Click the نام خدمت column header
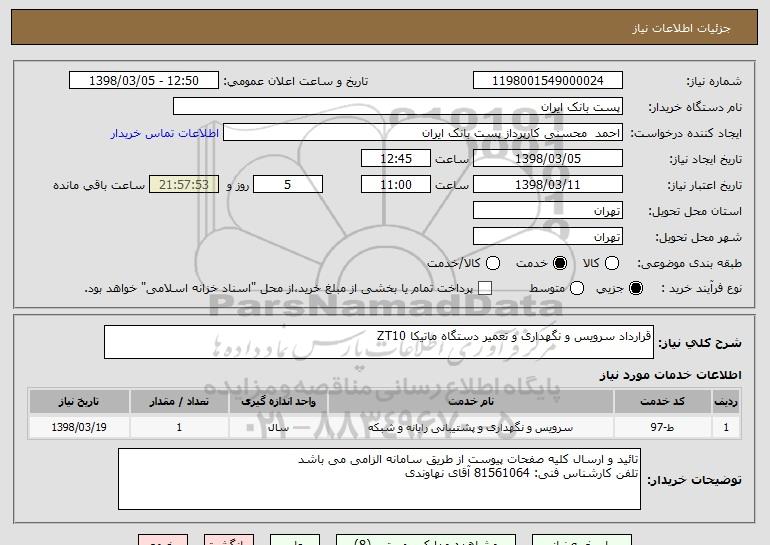The width and height of the screenshot is (770, 545). 471,402
